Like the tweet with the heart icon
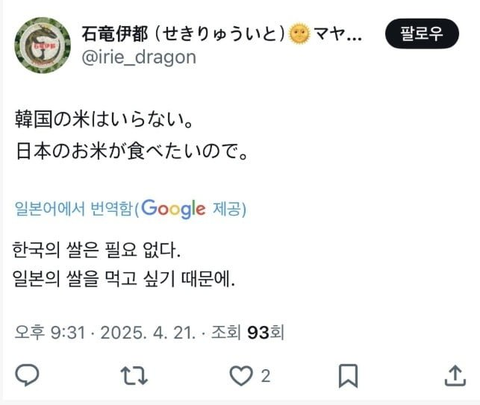Viewport: 480px width, 405px height. pos(241,376)
